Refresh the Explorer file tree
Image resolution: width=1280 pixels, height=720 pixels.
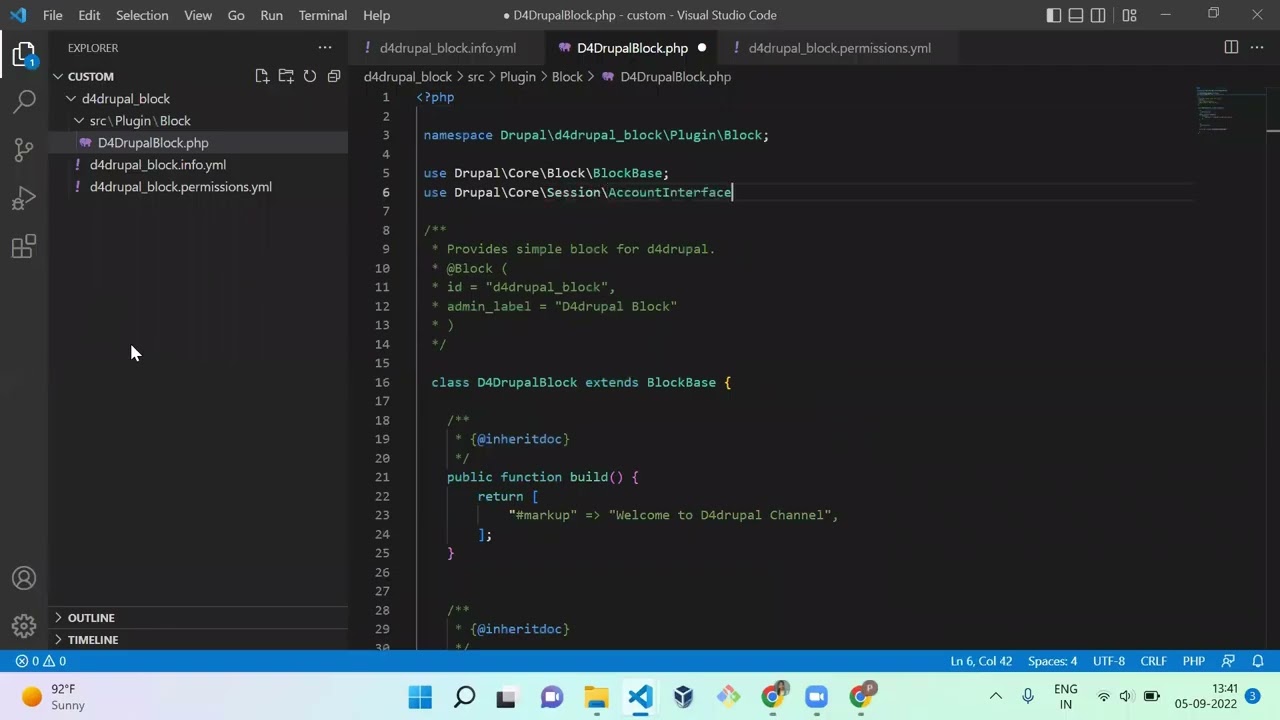click(x=310, y=76)
